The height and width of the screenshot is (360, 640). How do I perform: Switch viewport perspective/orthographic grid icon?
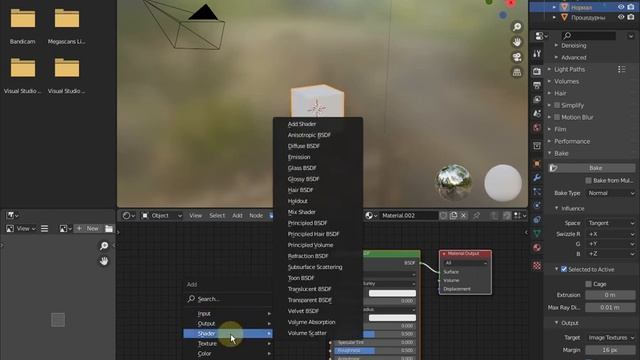coord(517,72)
